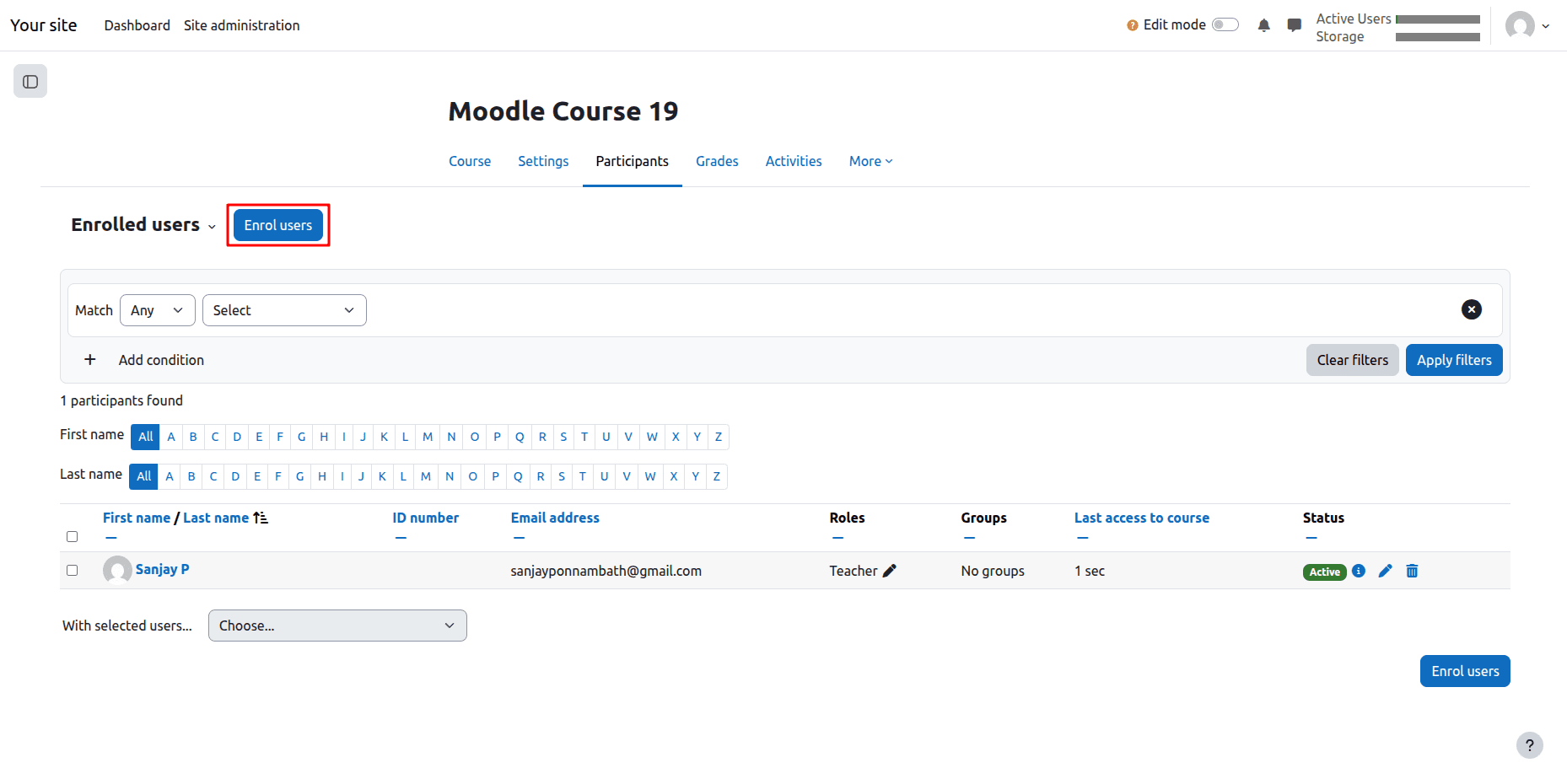Screen dimensions: 1567x784
Task: Sort by Last name column link
Action: click(x=216, y=518)
